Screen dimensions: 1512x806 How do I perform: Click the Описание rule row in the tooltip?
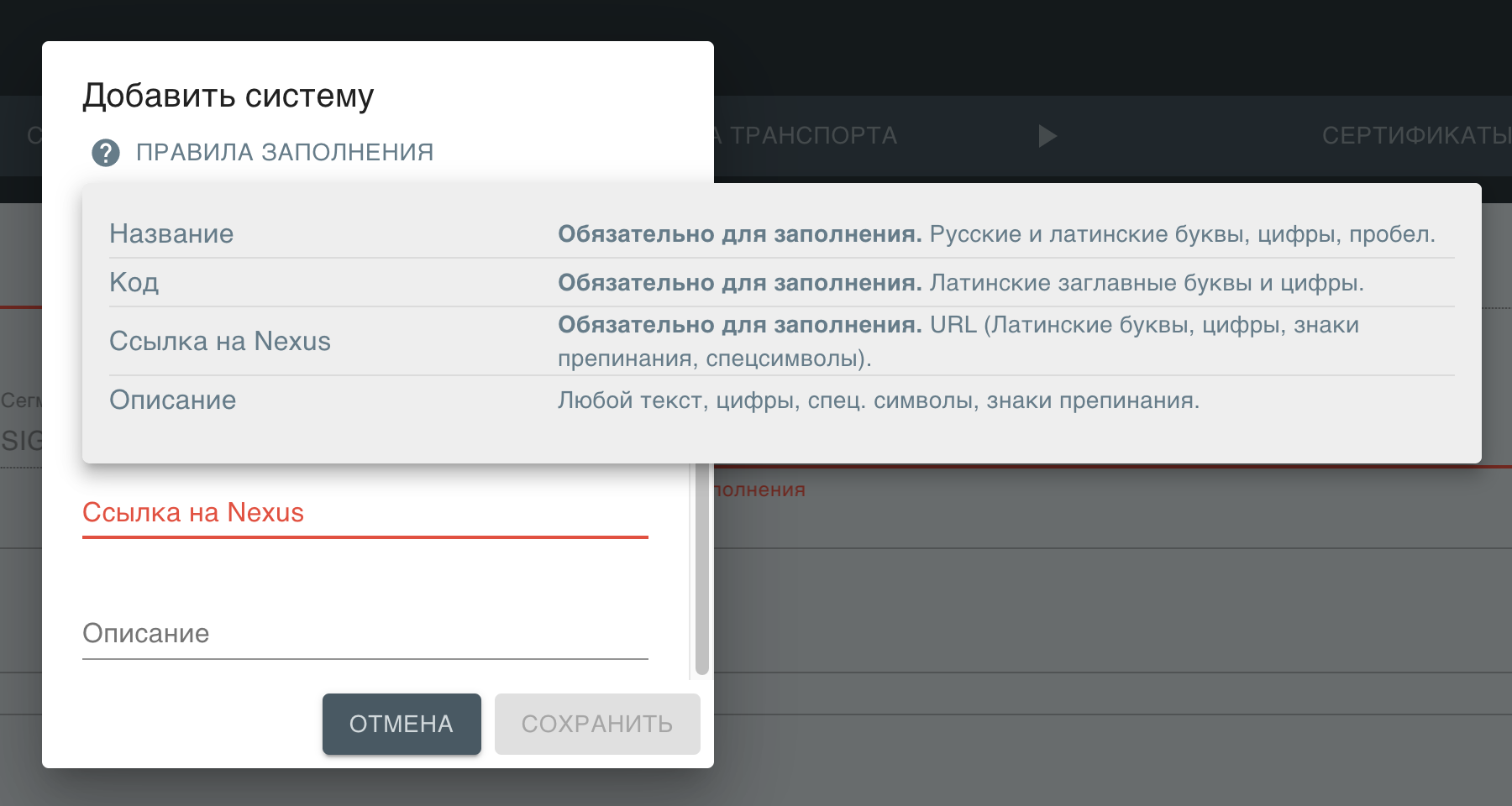point(173,400)
